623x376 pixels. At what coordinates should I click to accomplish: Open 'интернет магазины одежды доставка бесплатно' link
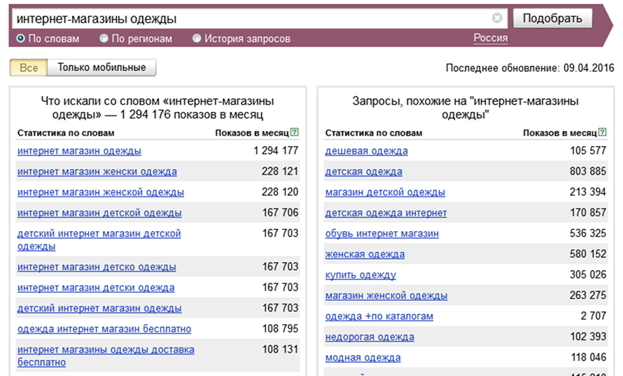pos(106,356)
